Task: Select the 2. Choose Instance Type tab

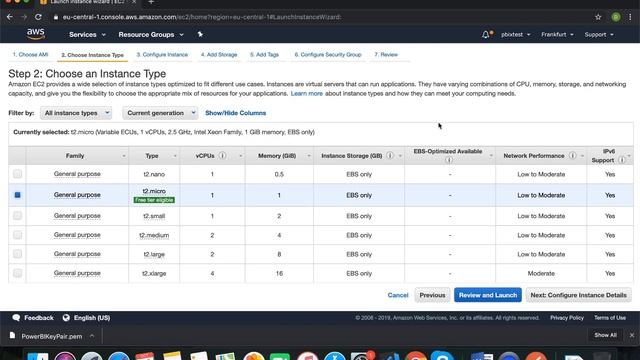Action: point(92,55)
